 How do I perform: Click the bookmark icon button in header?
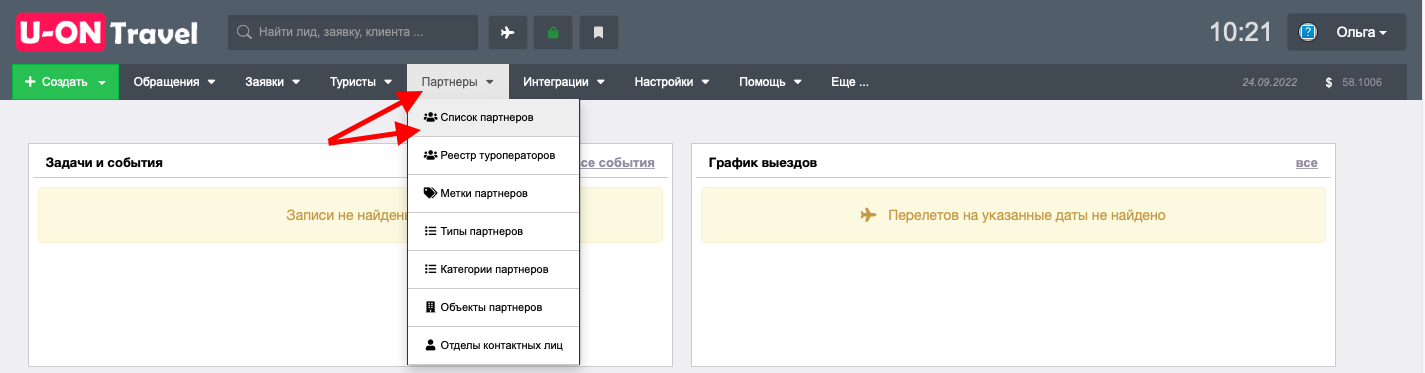click(599, 32)
